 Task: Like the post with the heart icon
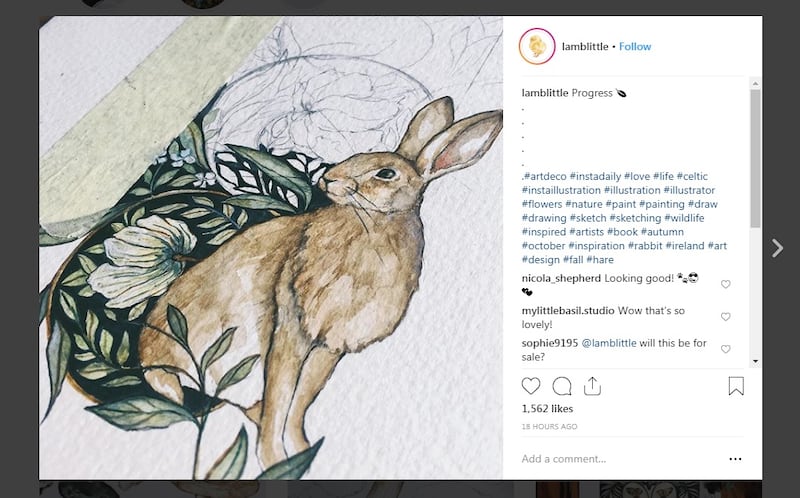pos(531,386)
